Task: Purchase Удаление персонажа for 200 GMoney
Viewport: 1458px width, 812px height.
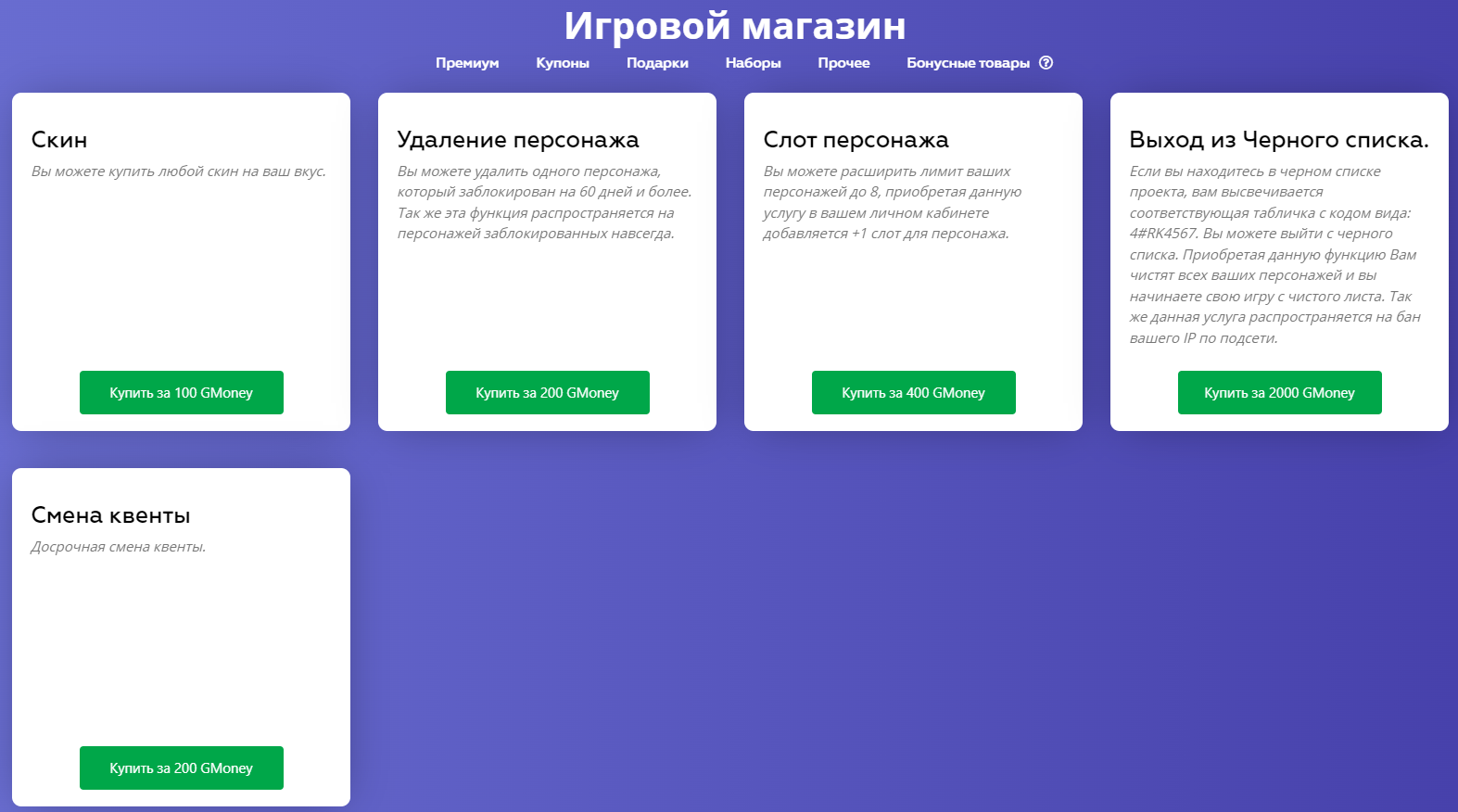Action: point(547,393)
